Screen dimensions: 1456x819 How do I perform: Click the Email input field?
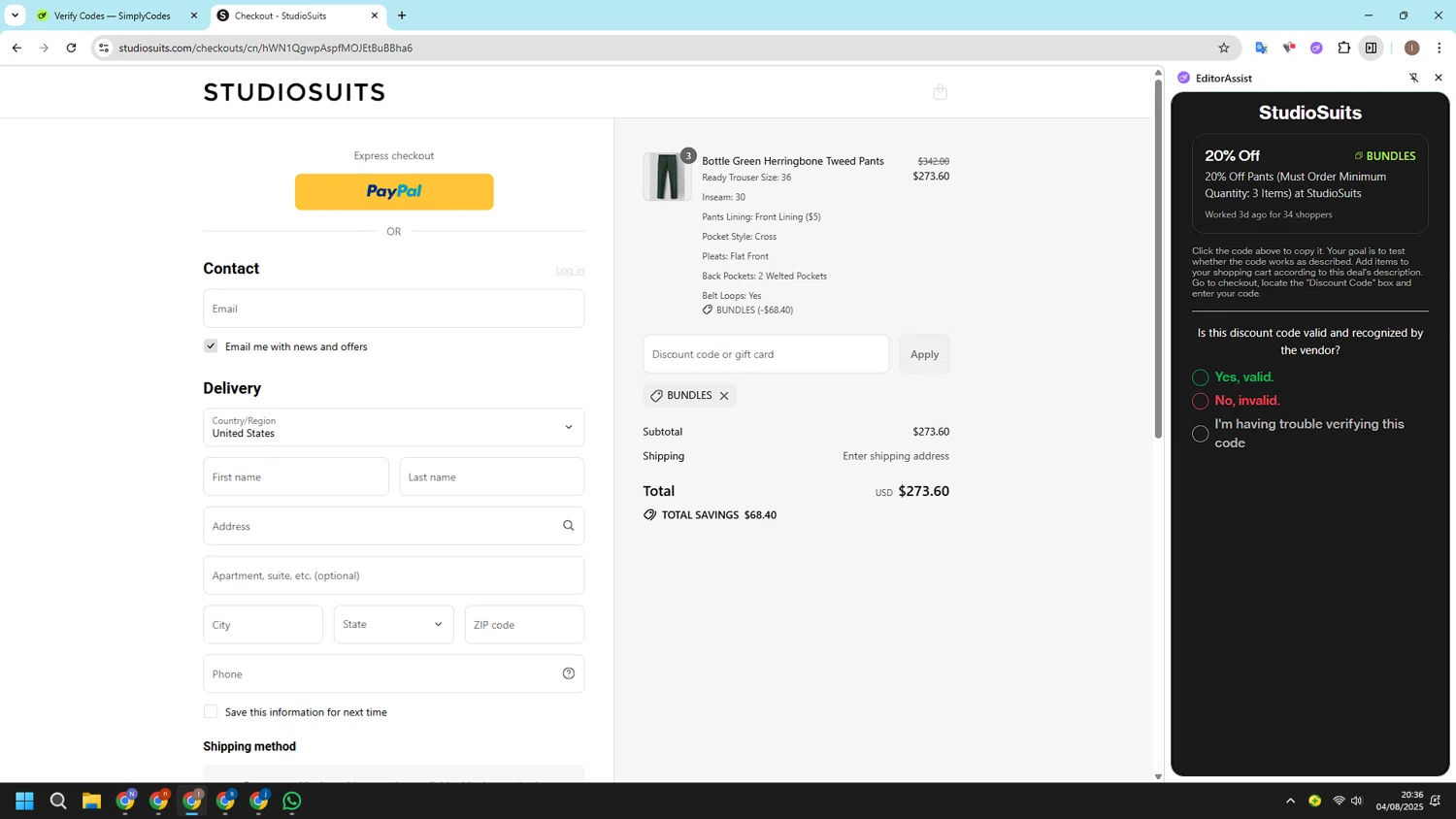(x=393, y=309)
